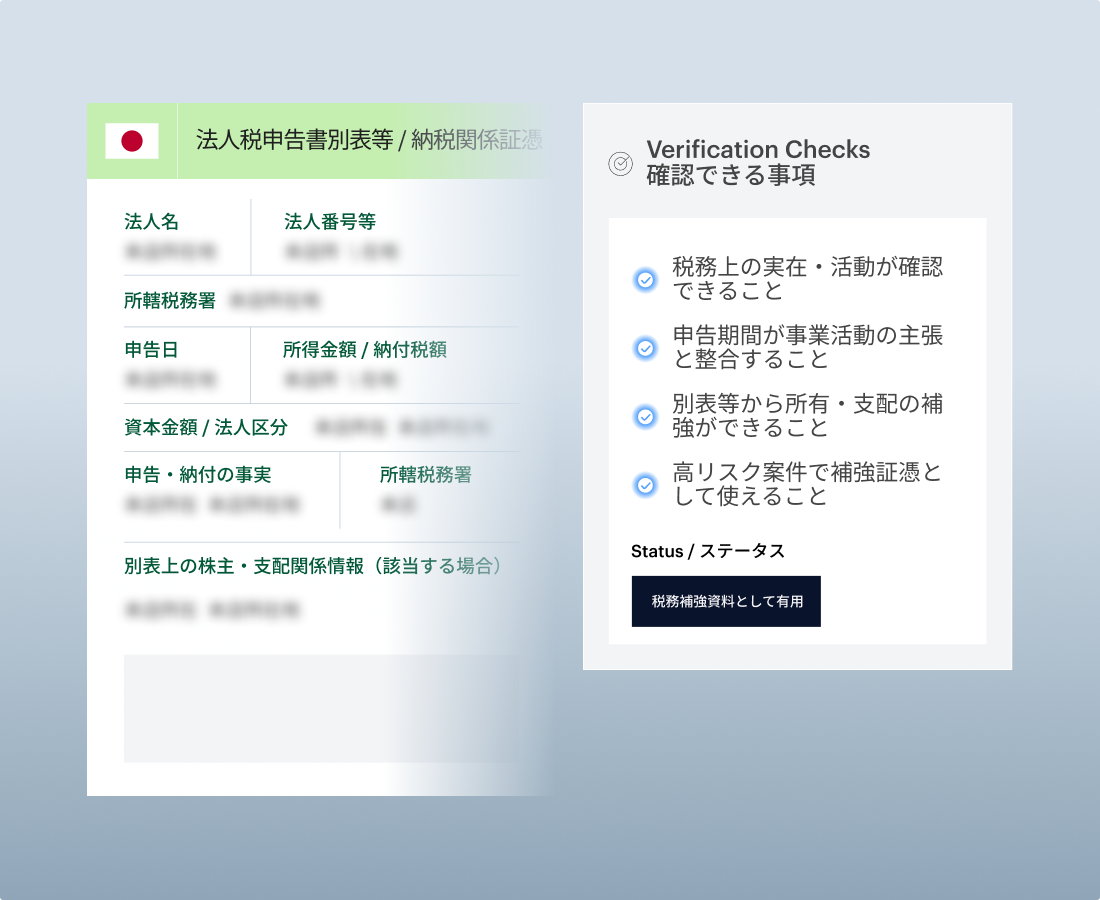Click the 法人名 field label
This screenshot has height=900, width=1100.
pyautogui.click(x=151, y=222)
